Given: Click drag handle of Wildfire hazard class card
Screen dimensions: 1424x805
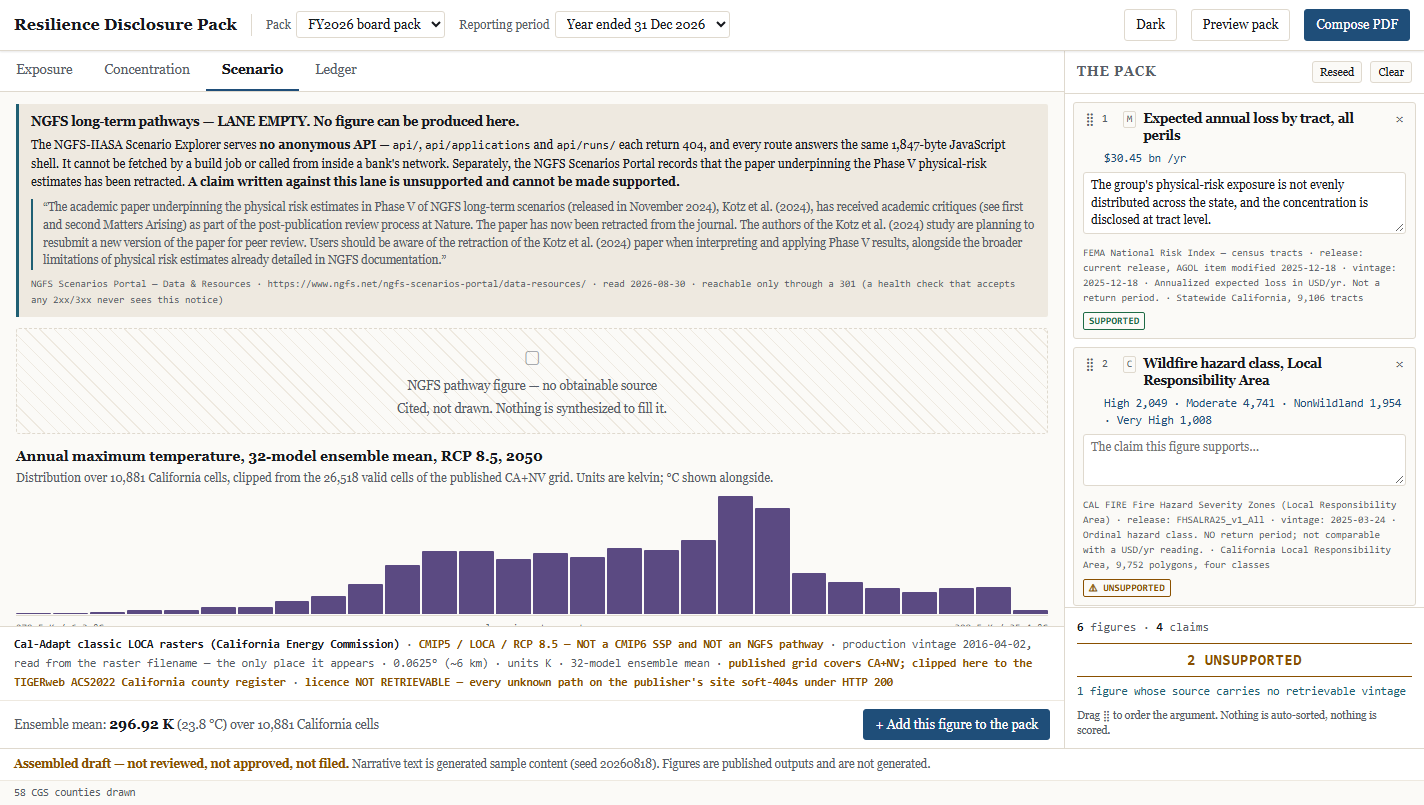Looking at the screenshot, I should 1090,364.
